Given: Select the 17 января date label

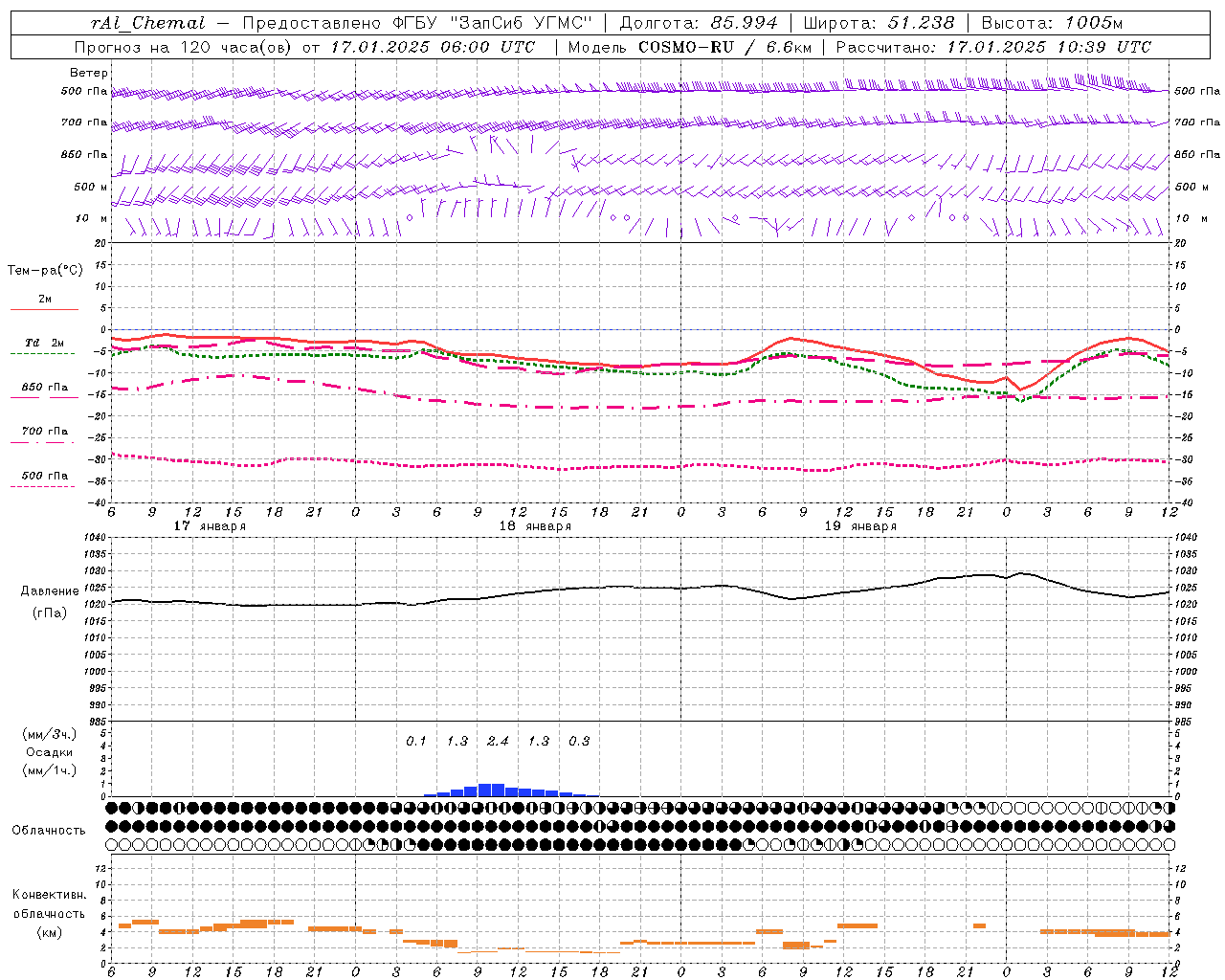Looking at the screenshot, I should pyautogui.click(x=210, y=526).
